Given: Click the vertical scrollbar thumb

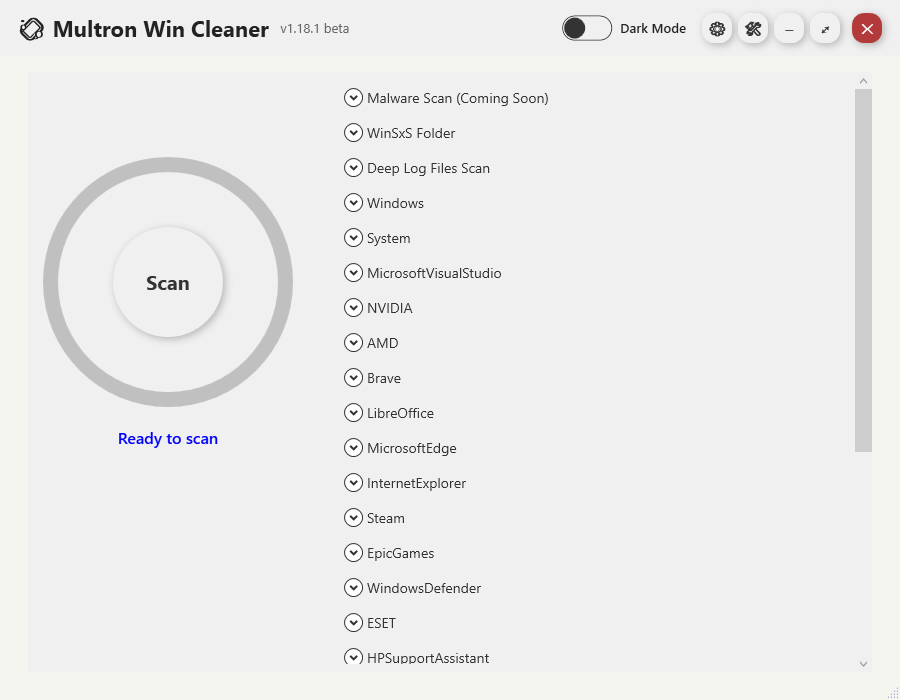Looking at the screenshot, I should point(863,270).
